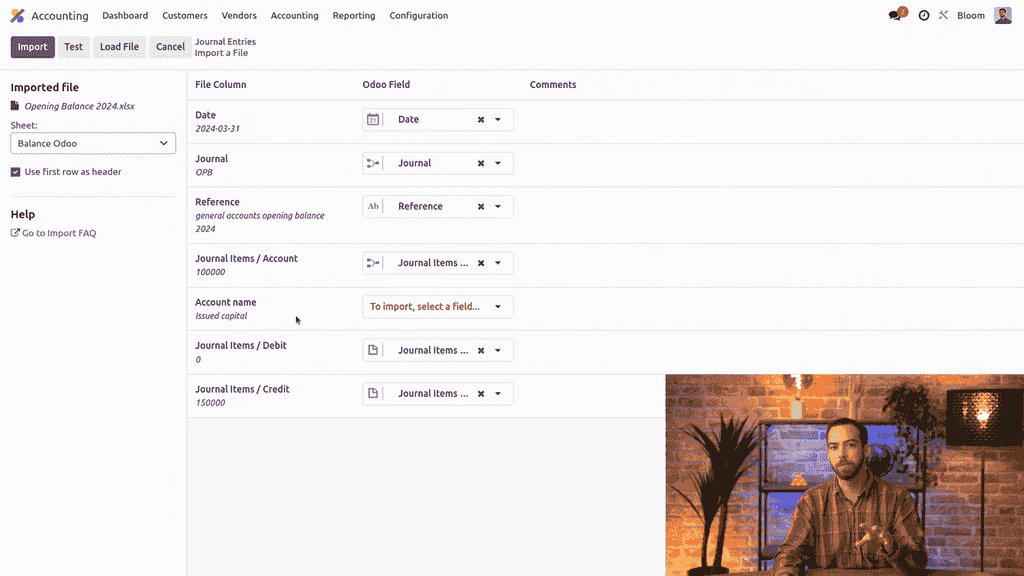1024x576 pixels.
Task: Click the Import button
Action: click(x=32, y=47)
